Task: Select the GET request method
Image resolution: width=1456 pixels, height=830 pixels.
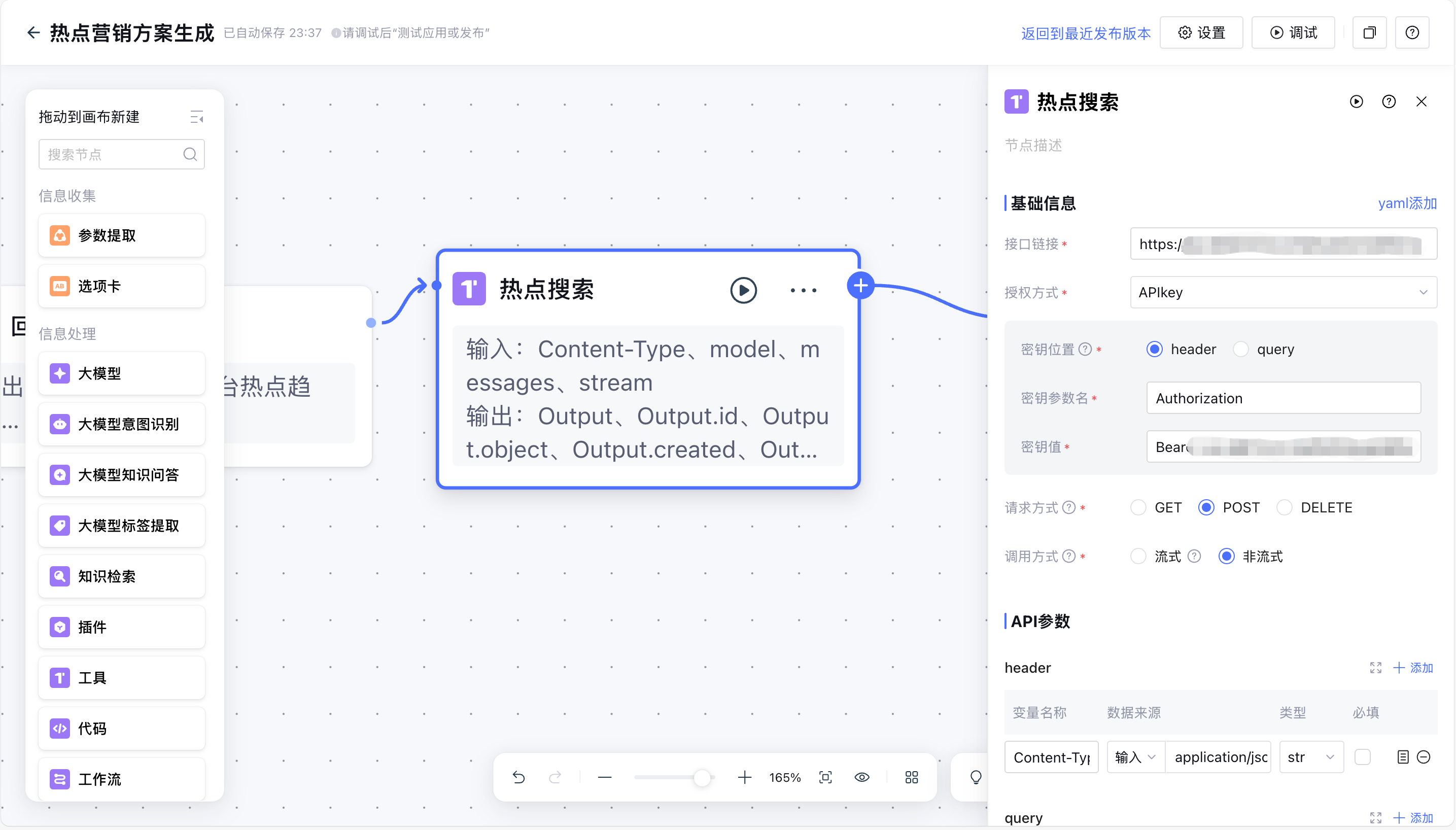Action: 1138,507
